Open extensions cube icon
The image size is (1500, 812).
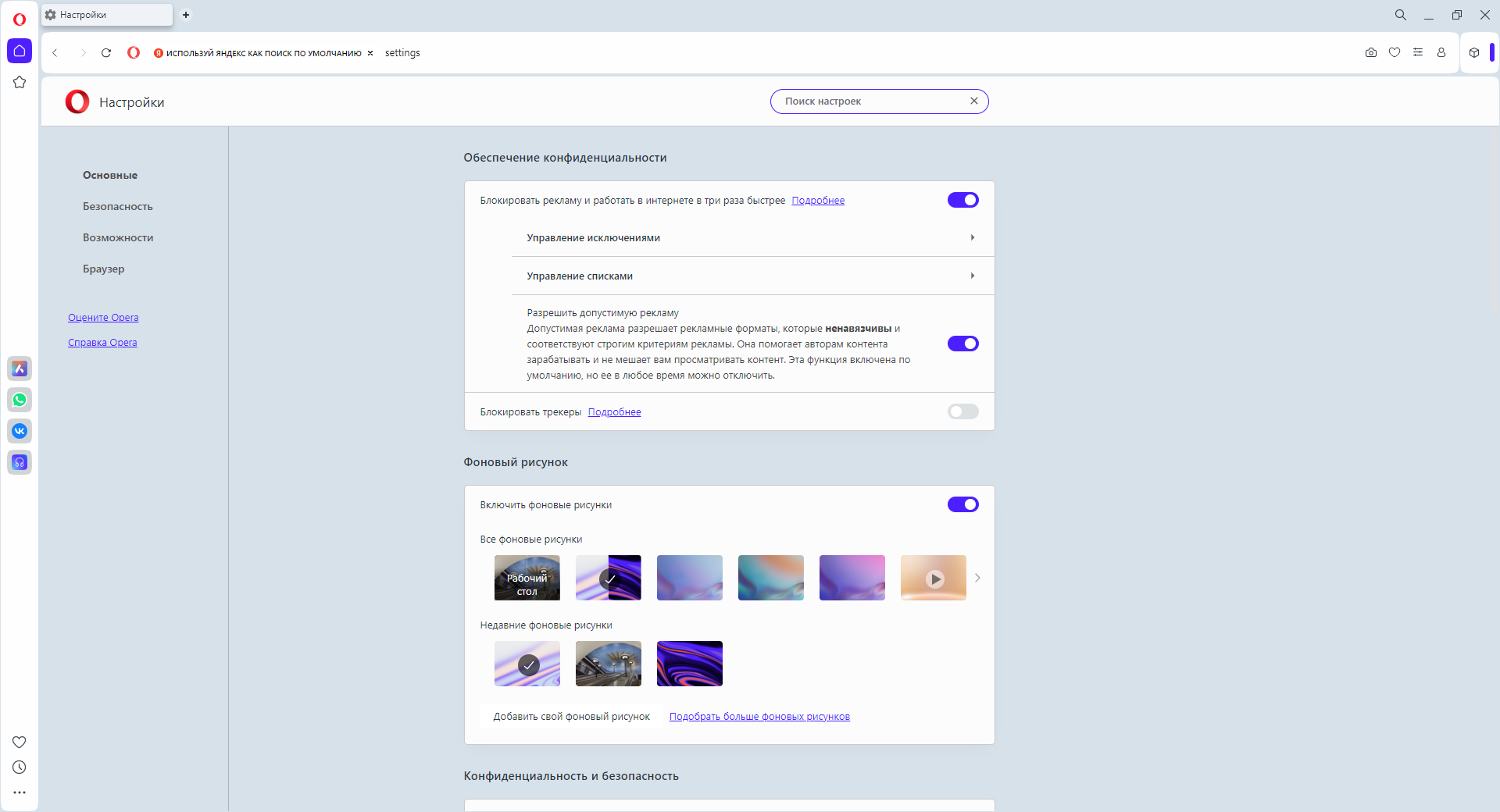coord(1474,53)
